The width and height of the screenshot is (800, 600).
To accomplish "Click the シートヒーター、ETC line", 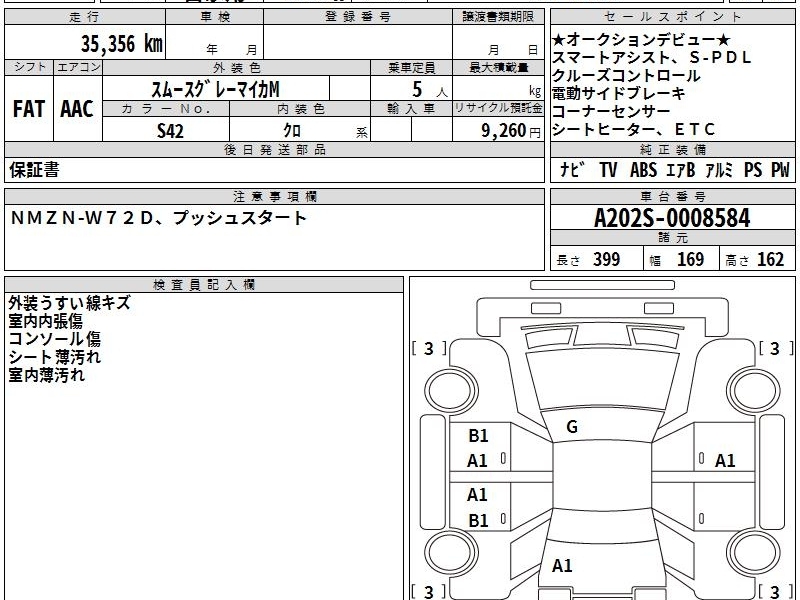I will (x=634, y=130).
